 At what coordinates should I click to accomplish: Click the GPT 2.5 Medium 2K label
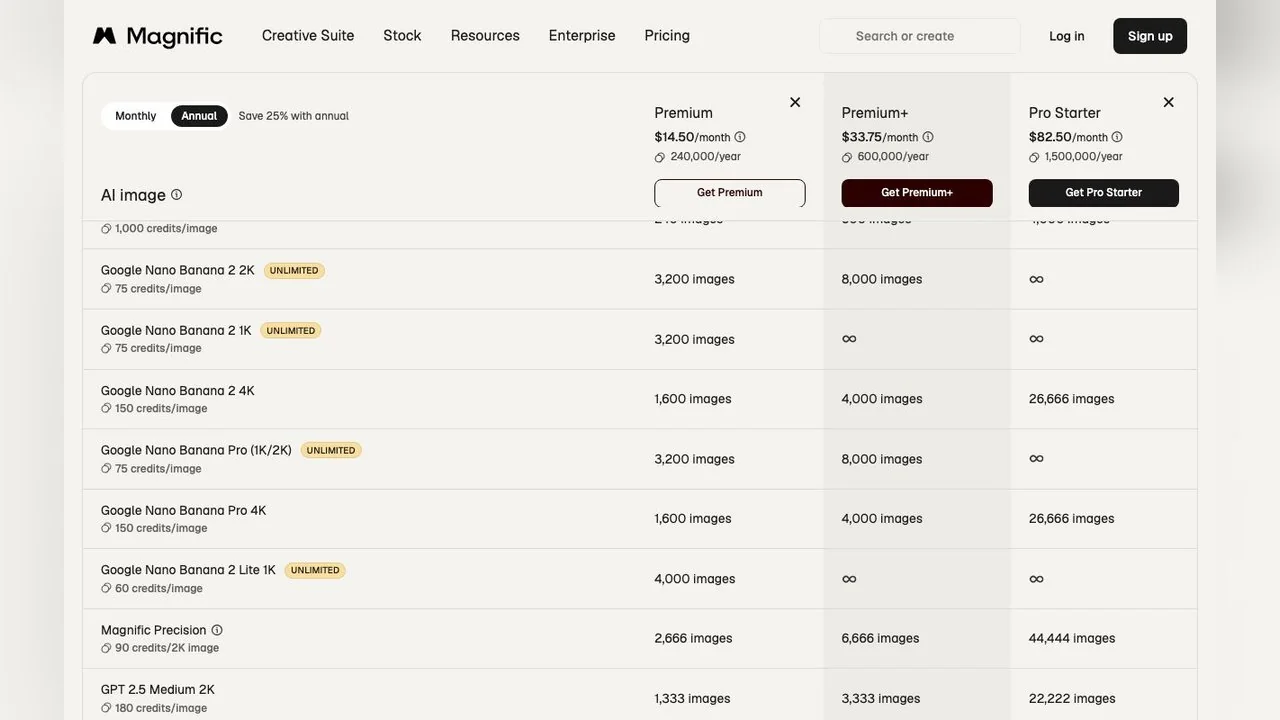(x=158, y=690)
